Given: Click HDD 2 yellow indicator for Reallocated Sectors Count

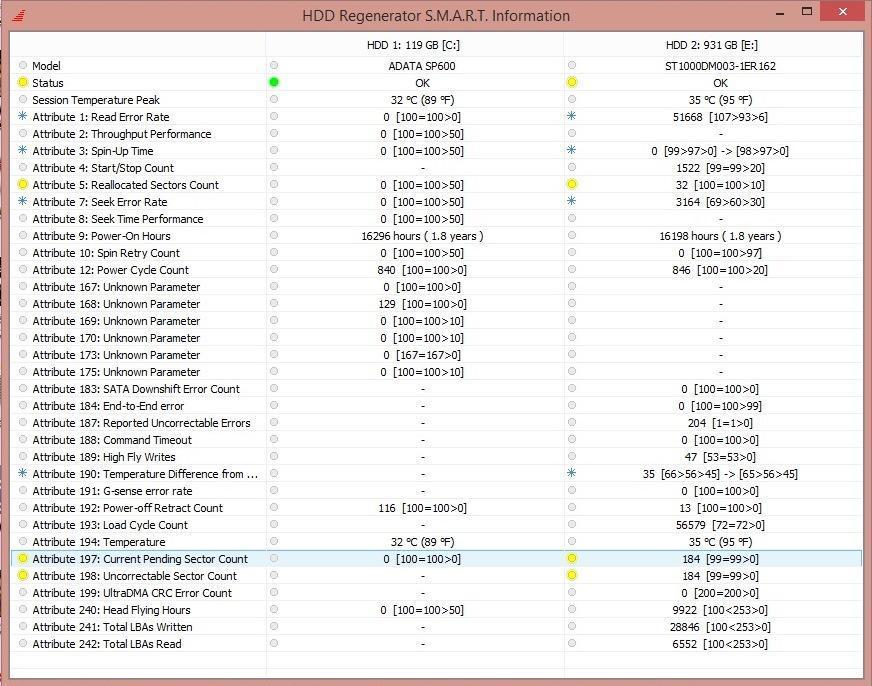Looking at the screenshot, I should coord(572,185).
